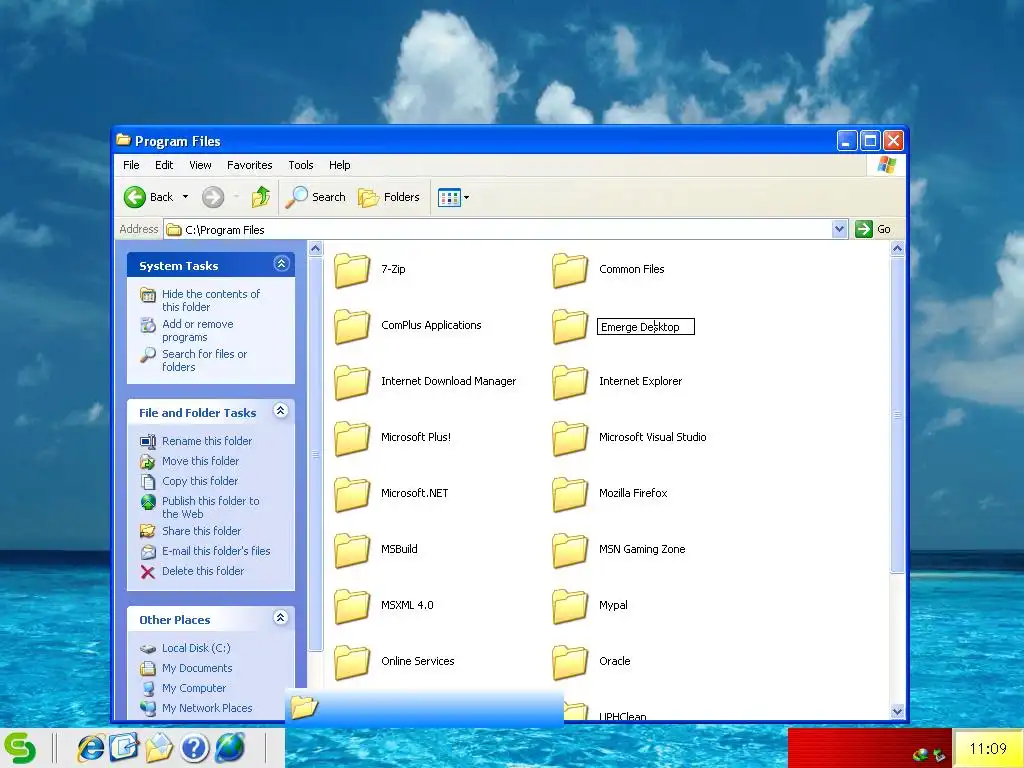
Task: Select the Internet Explorer folder icon
Action: pos(570,383)
